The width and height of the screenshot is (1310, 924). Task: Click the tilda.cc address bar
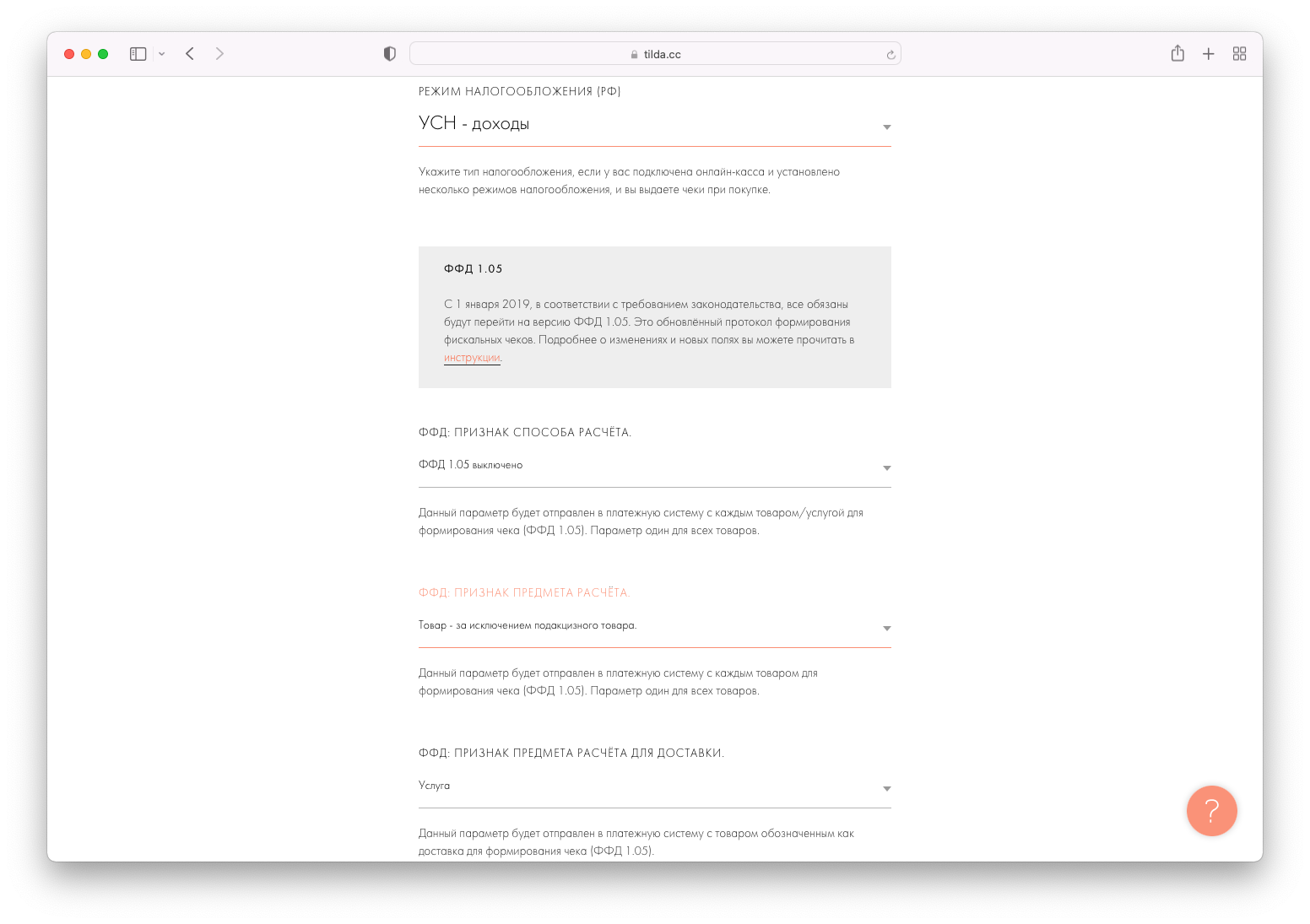pos(655,54)
